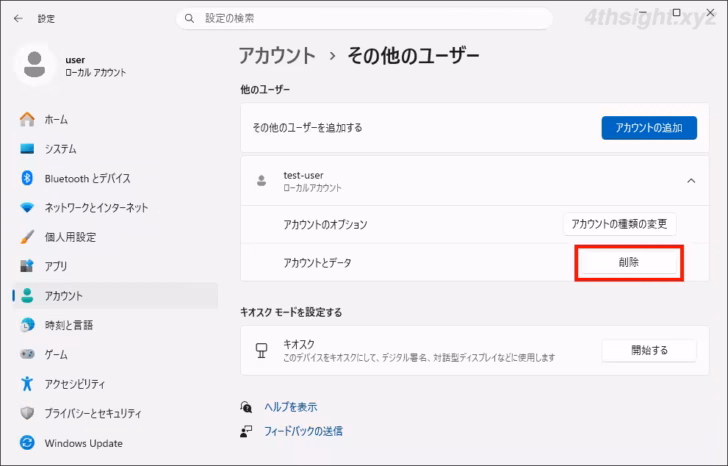Click the システム monitor icon
728x466 pixels.
(x=27, y=149)
